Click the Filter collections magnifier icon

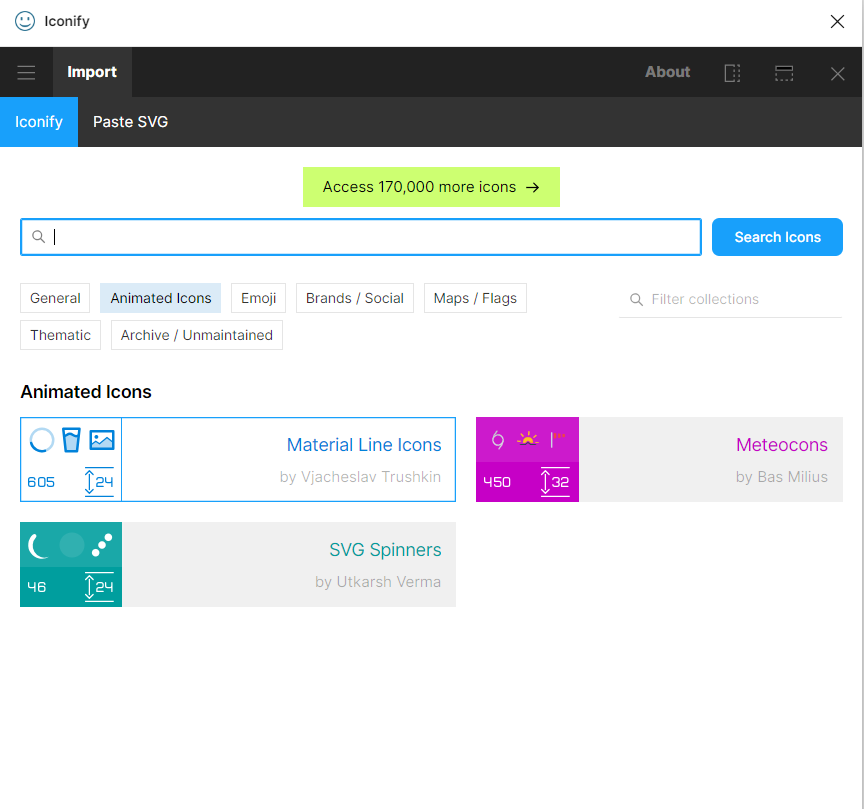pos(636,299)
